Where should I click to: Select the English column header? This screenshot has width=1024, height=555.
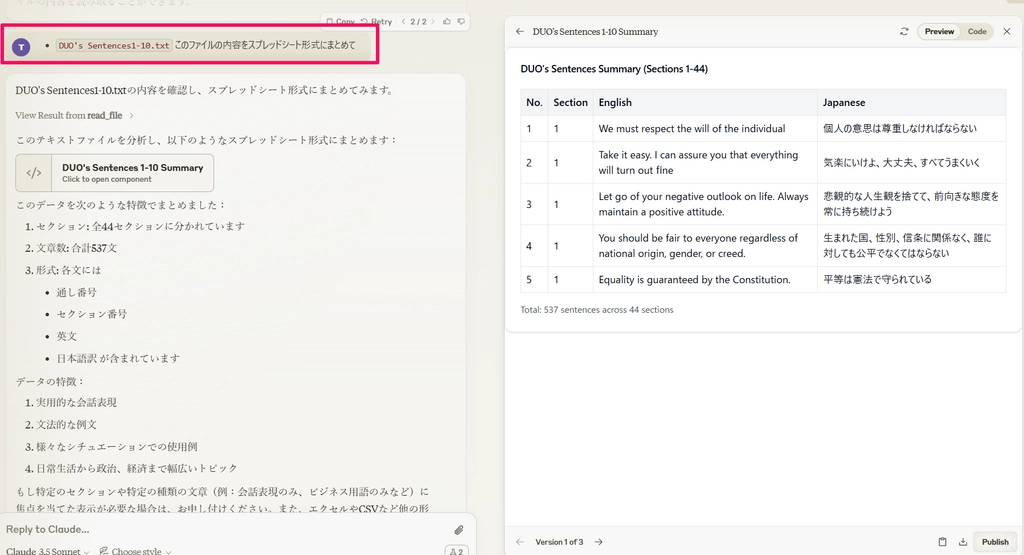pos(705,103)
